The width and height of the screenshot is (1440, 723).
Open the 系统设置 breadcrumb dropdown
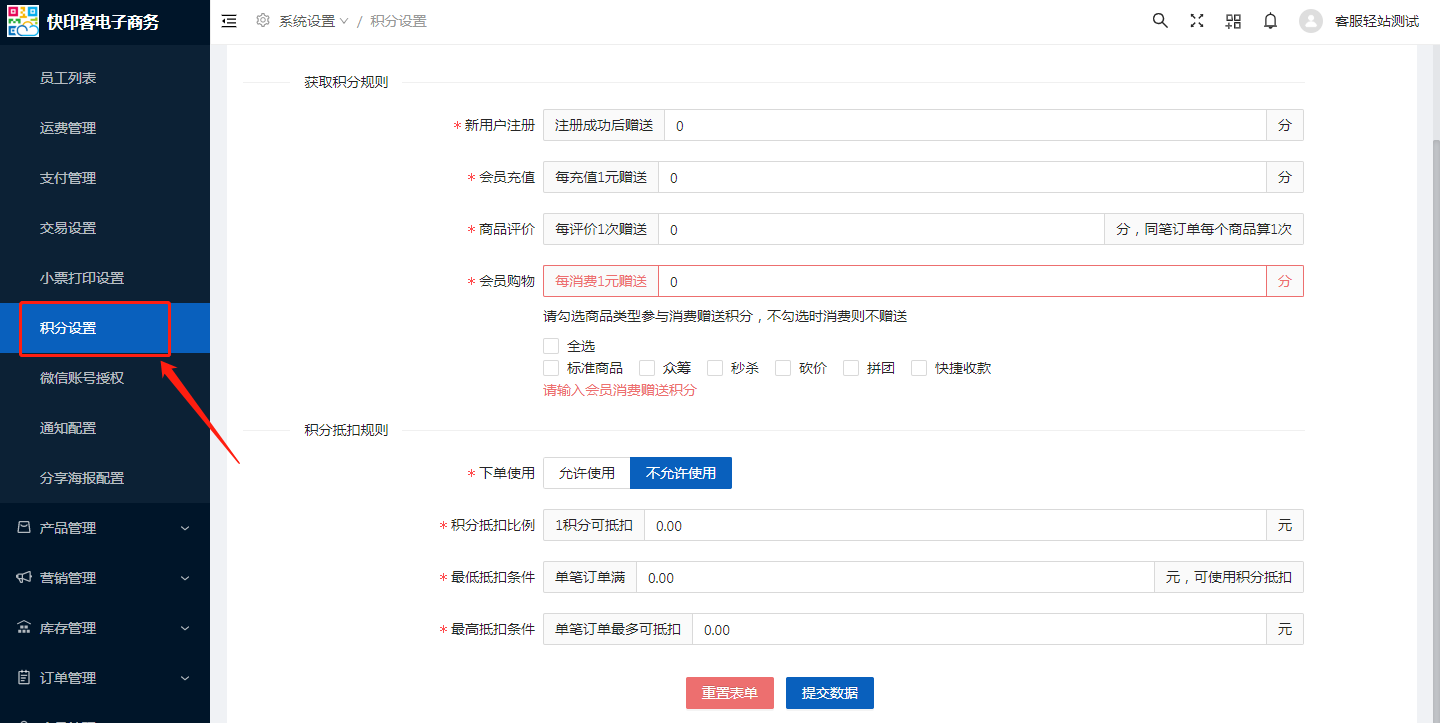click(x=313, y=21)
